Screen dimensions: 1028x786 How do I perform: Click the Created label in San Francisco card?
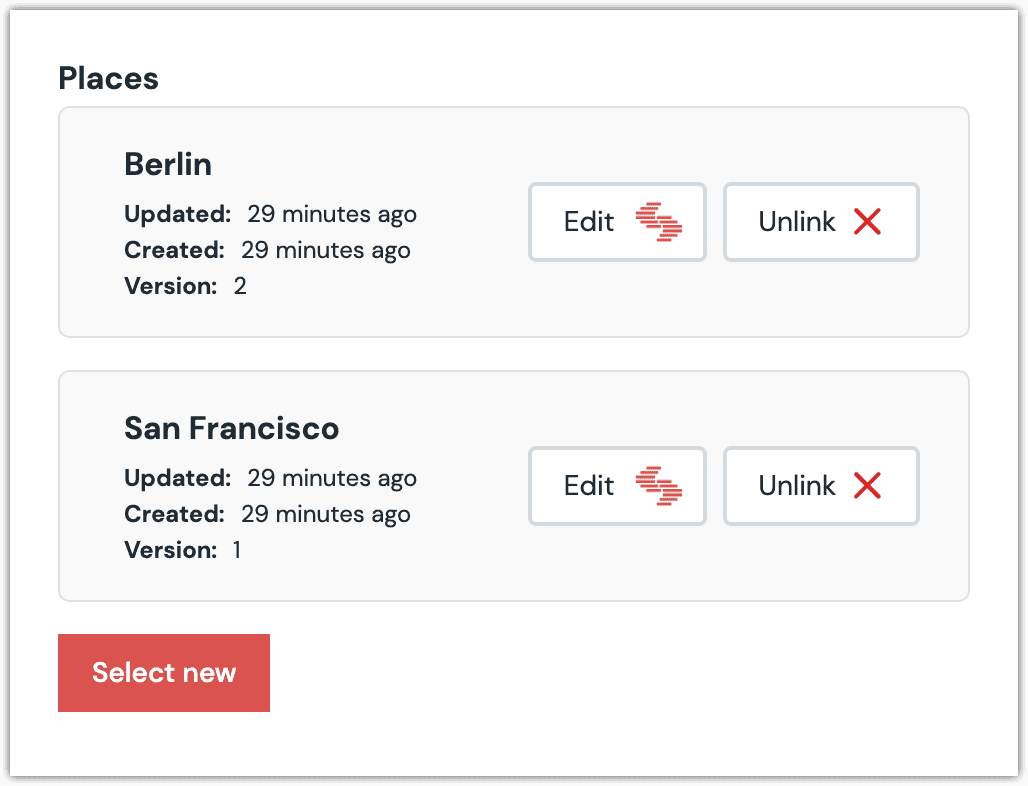[x=174, y=514]
